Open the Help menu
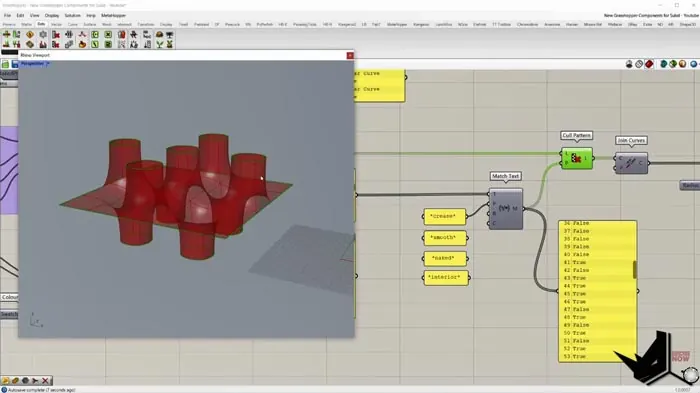 pos(91,15)
